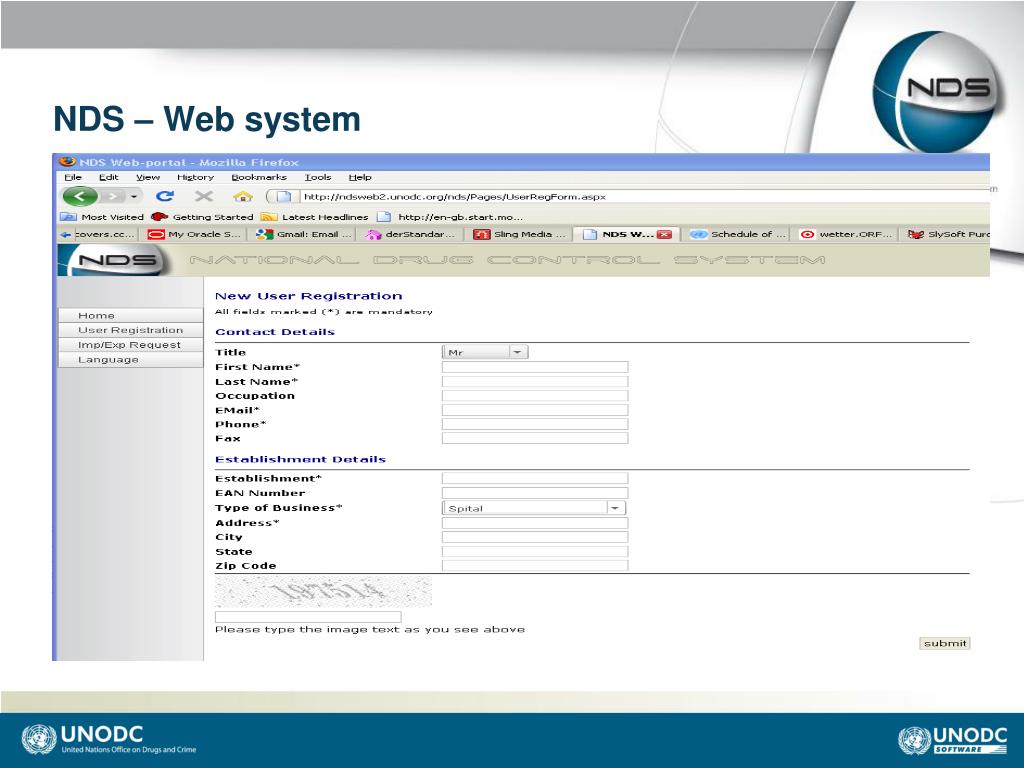Viewport: 1024px width, 768px height.
Task: Close the NDS W... tab with its red X
Action: click(664, 234)
